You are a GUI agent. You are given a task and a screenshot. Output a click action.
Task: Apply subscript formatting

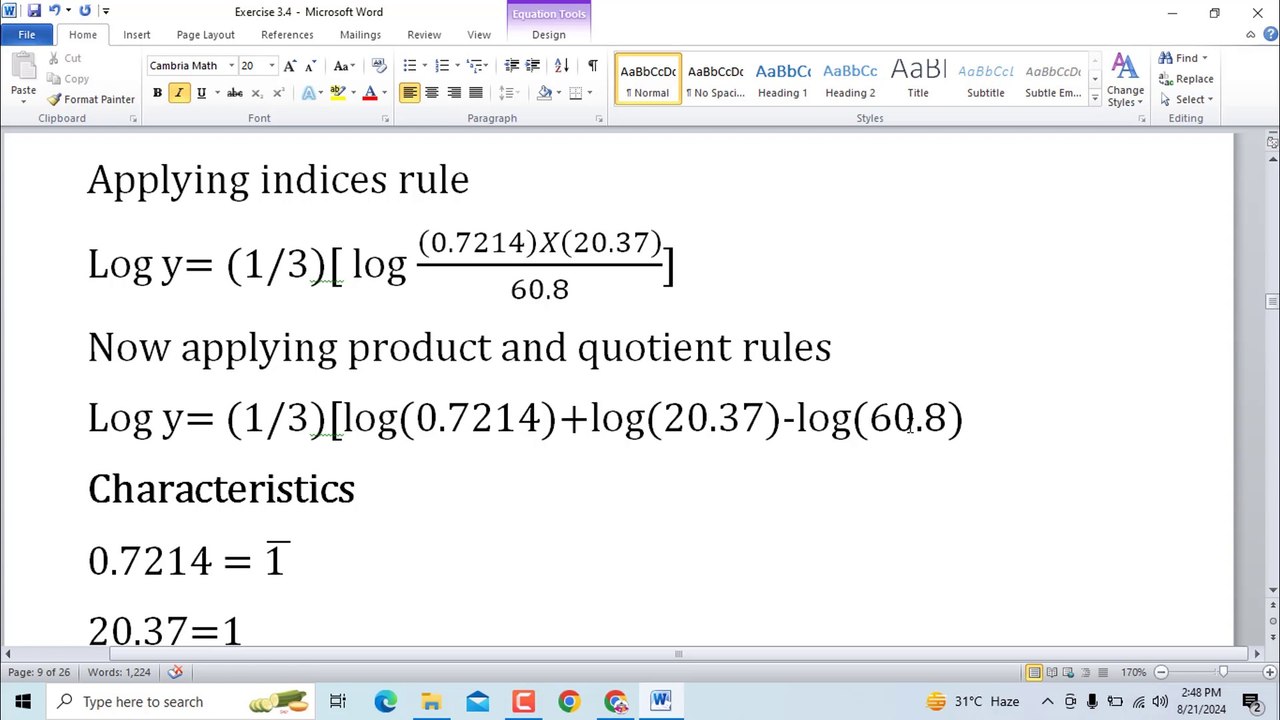pyautogui.click(x=257, y=93)
